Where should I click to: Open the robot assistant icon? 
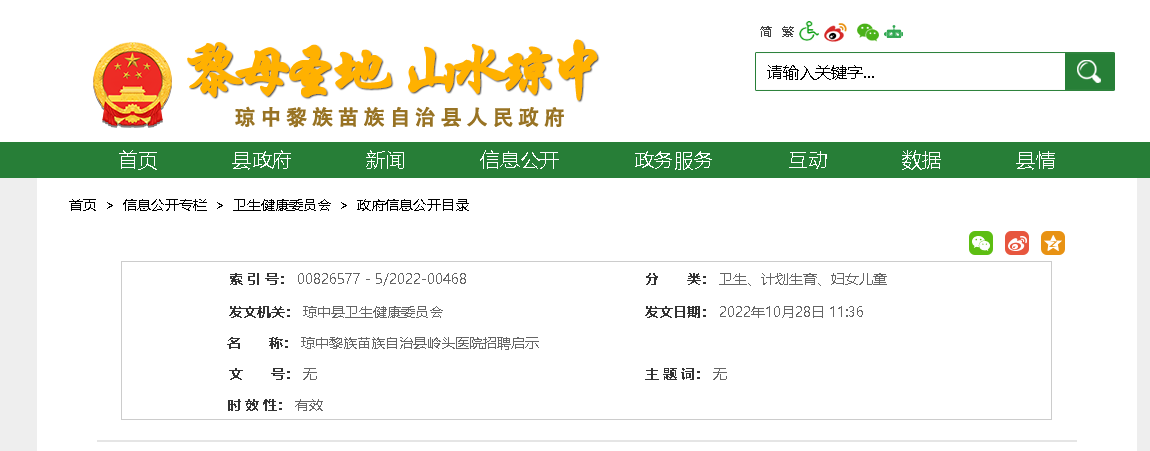coord(893,32)
